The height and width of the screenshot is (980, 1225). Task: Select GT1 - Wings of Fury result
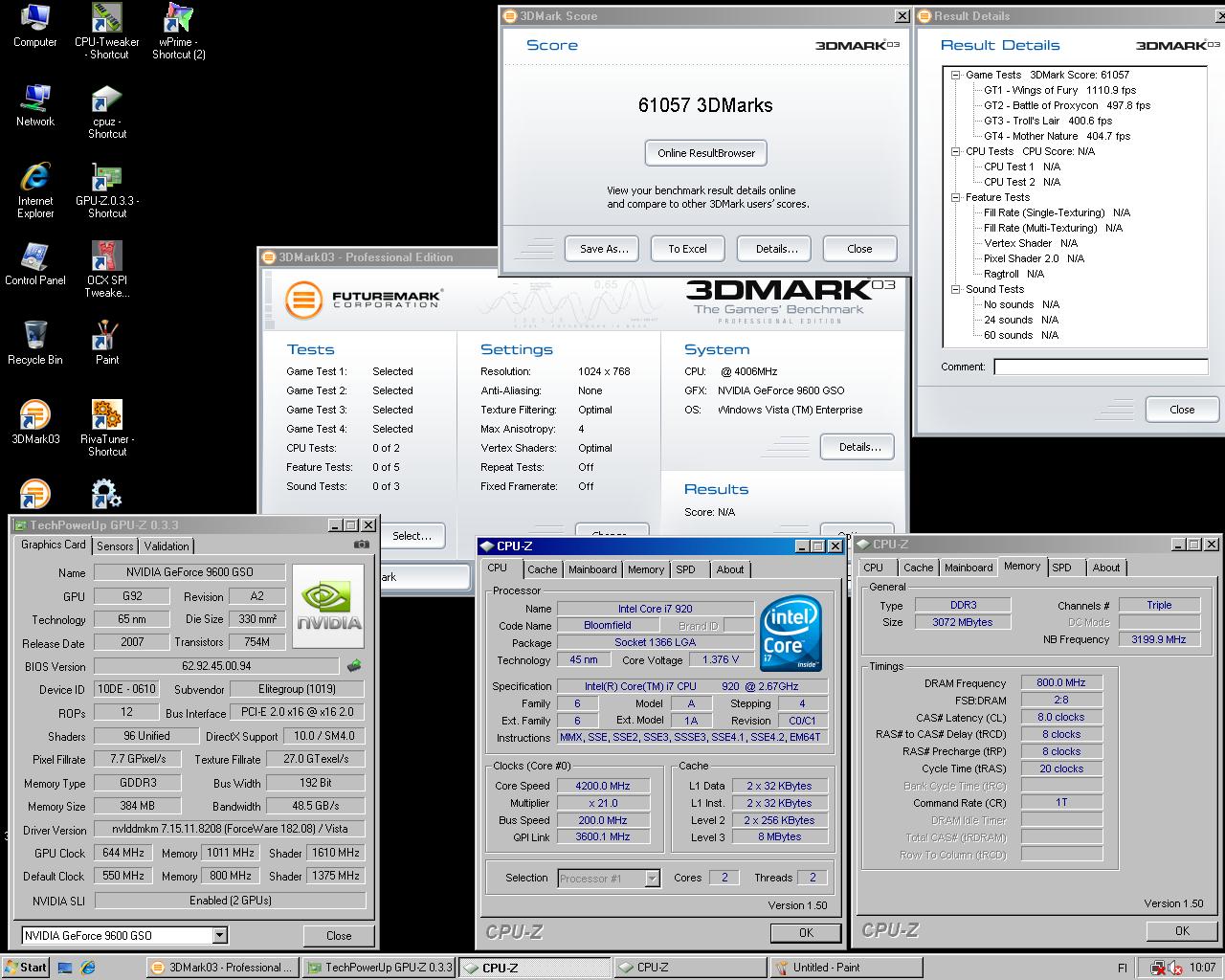click(x=1059, y=90)
